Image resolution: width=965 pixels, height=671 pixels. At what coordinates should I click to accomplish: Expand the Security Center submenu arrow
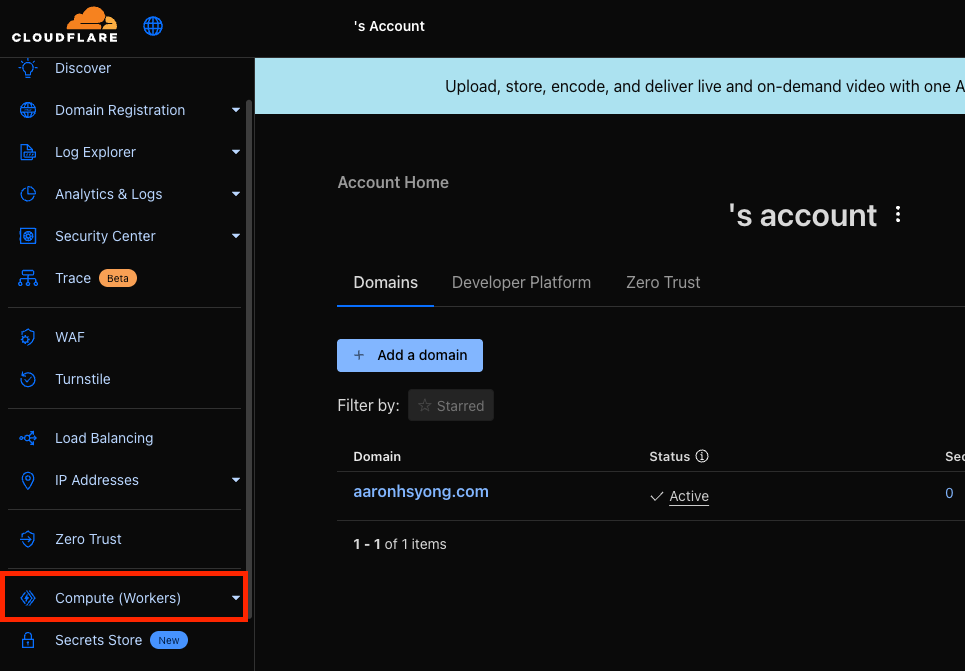click(x=236, y=236)
